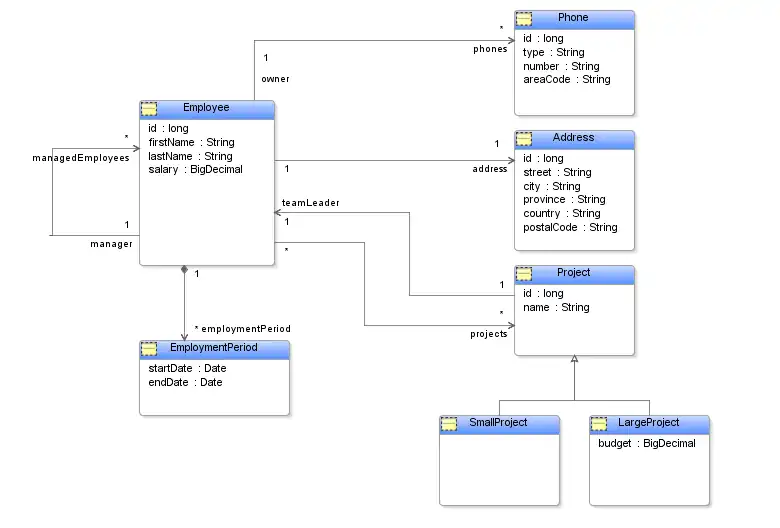Click the Project class icon
The height and width of the screenshot is (528, 780).
tap(524, 274)
